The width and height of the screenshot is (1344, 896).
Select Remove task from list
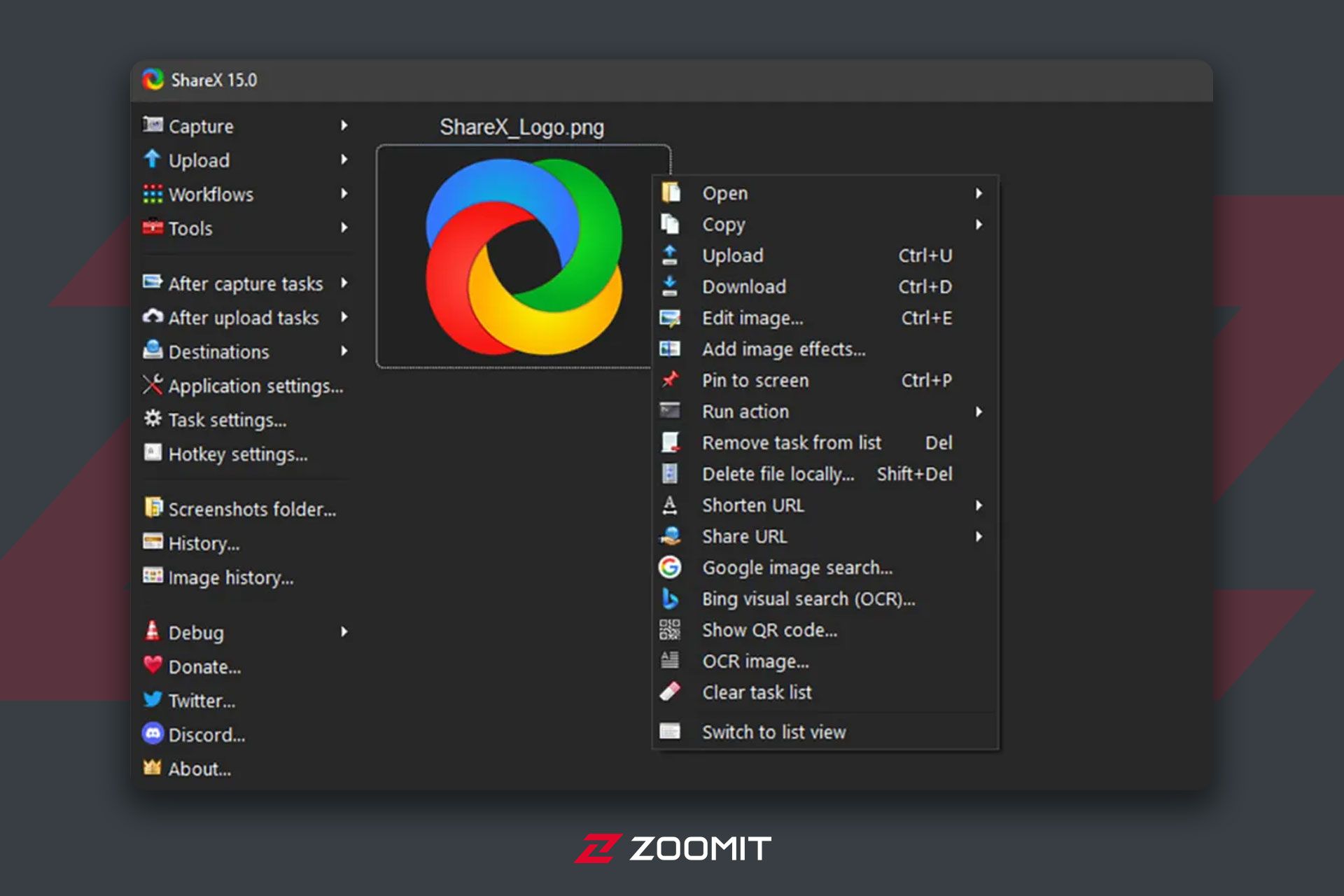(x=825, y=442)
